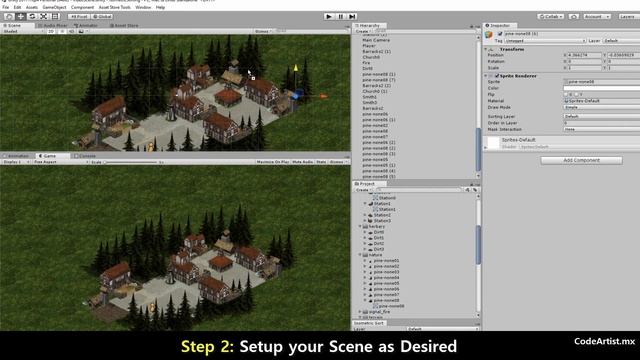Open the Help menu
The height and width of the screenshot is (360, 640).
(x=160, y=7)
